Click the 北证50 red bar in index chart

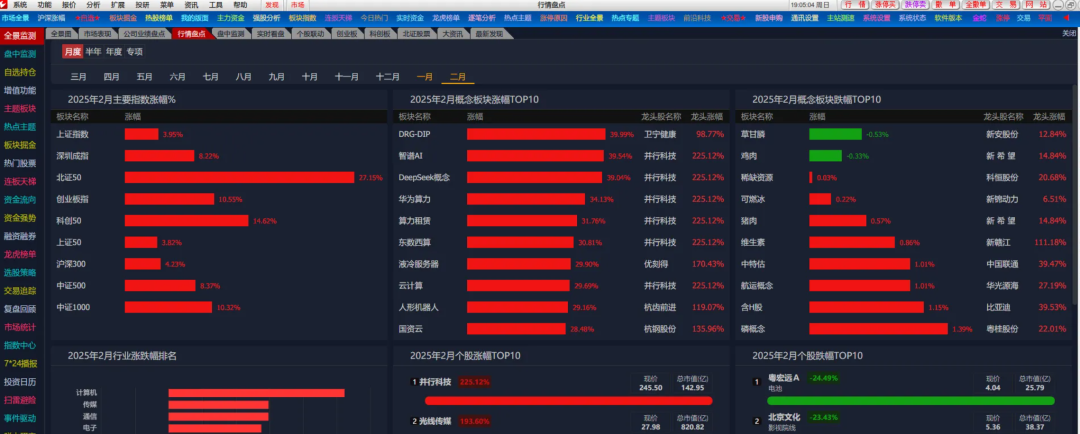(240, 177)
